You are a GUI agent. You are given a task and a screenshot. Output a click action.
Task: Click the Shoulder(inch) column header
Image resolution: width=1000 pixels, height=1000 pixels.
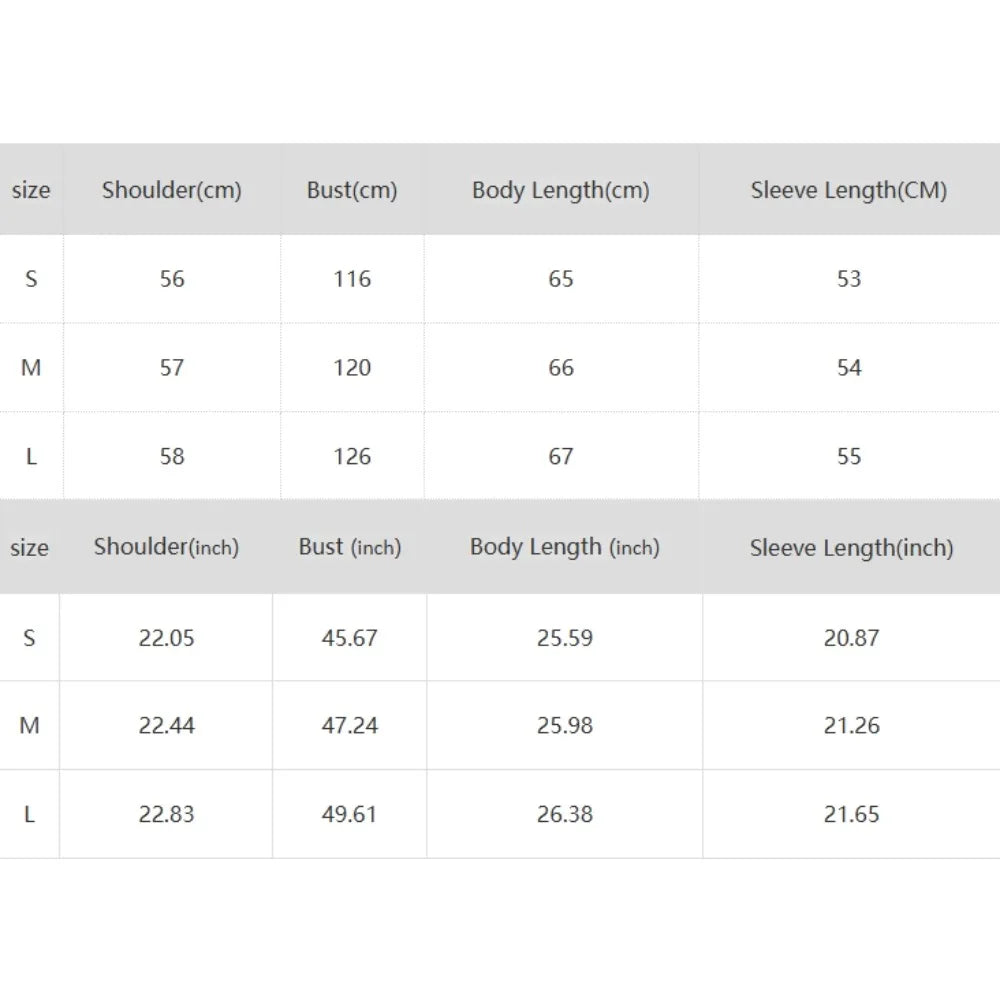click(166, 547)
